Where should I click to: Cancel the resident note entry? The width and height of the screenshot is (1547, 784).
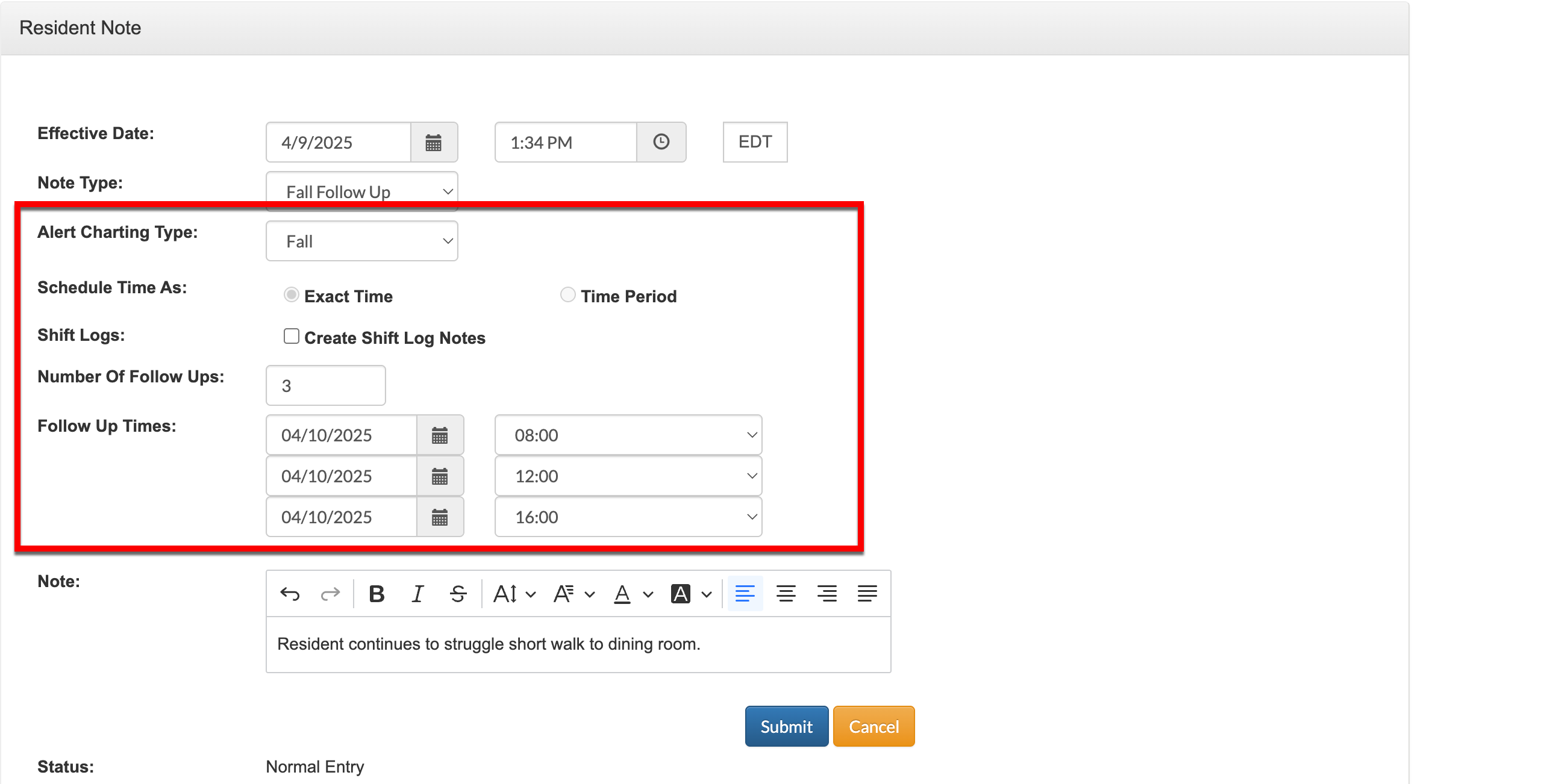click(874, 727)
